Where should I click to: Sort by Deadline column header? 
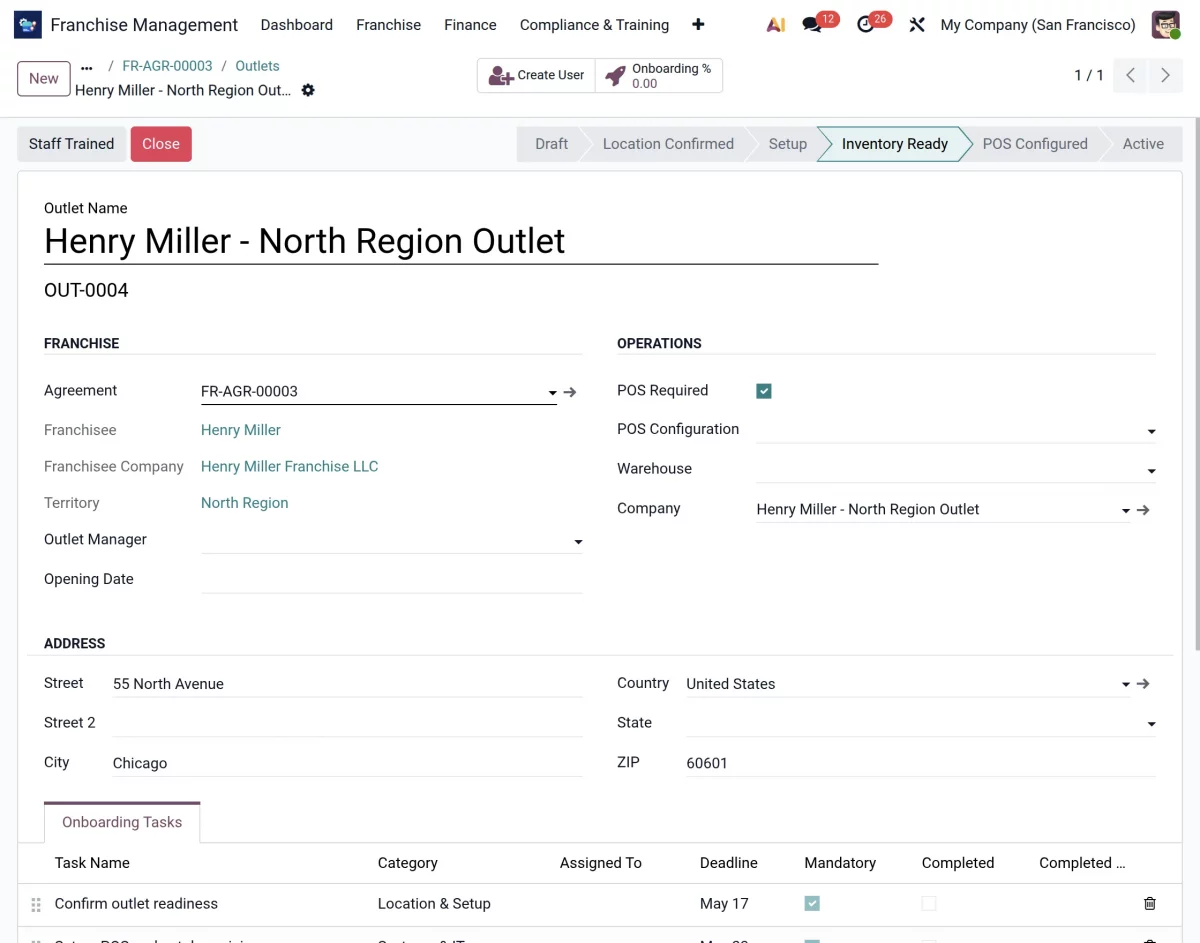[x=729, y=863]
